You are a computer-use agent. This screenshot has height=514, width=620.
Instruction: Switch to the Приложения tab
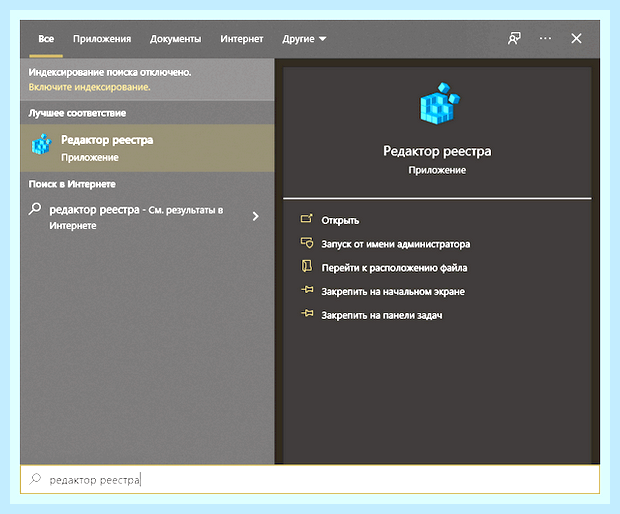point(102,39)
